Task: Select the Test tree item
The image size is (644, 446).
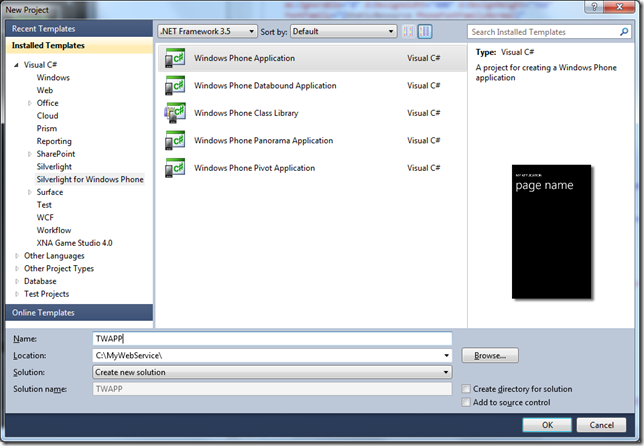Action: tap(44, 205)
